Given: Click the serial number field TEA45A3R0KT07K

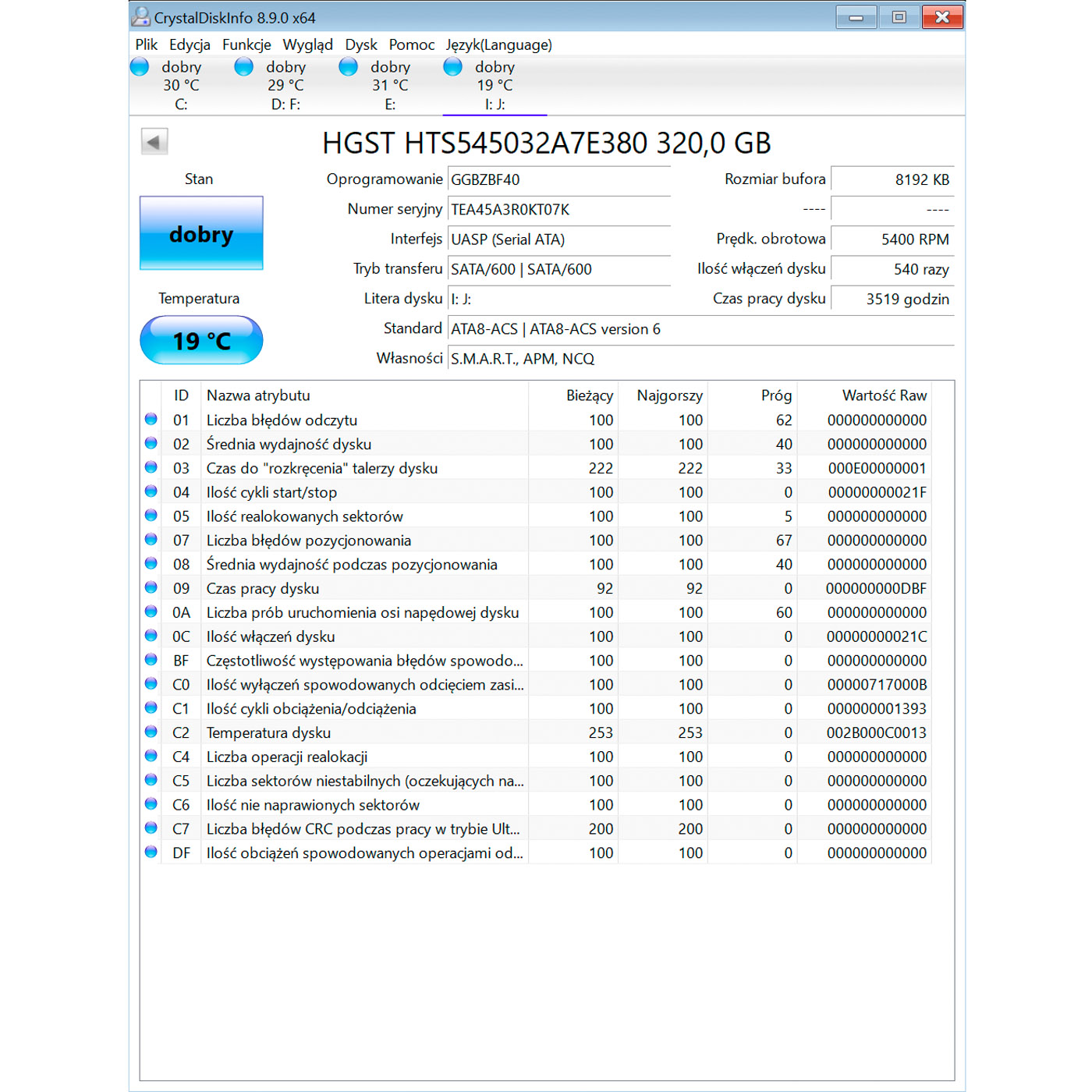Looking at the screenshot, I should pos(559,209).
